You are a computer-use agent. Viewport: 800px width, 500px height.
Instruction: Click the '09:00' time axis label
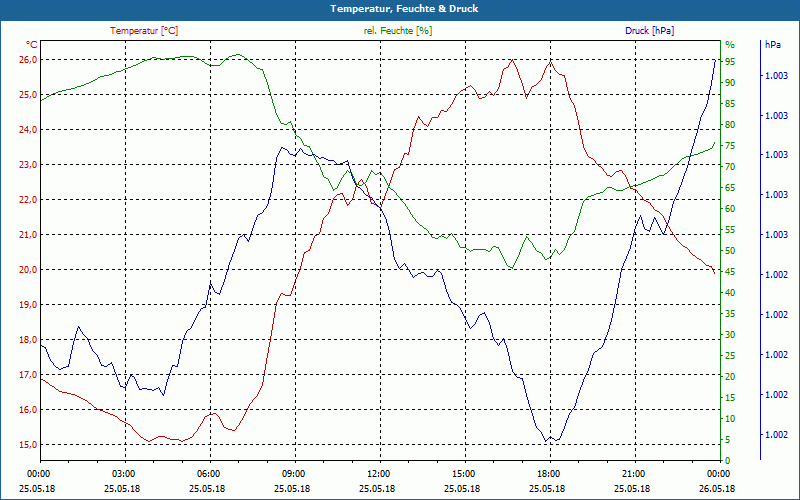click(x=295, y=473)
